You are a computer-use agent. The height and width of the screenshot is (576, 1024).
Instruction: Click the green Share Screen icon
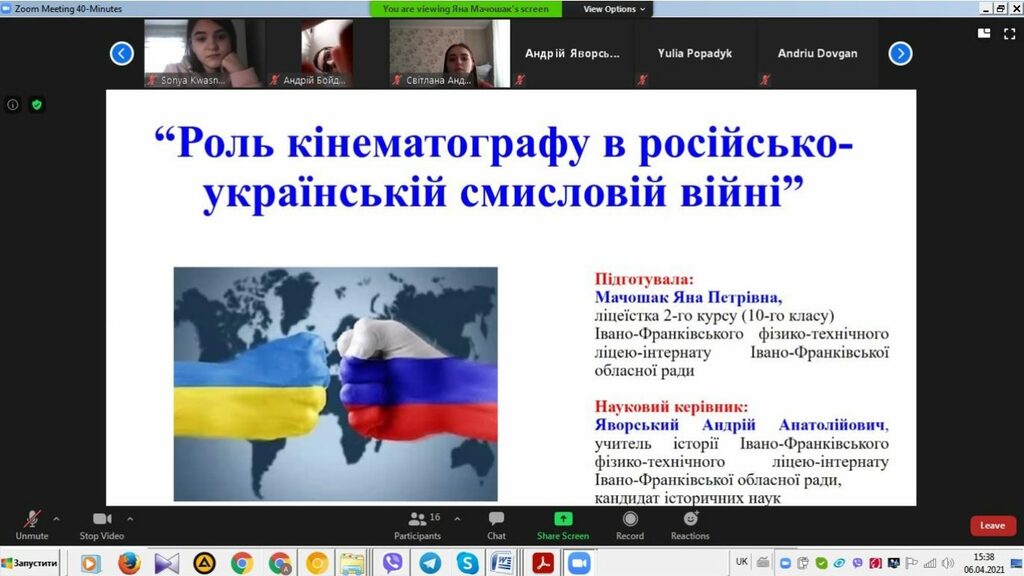563,519
